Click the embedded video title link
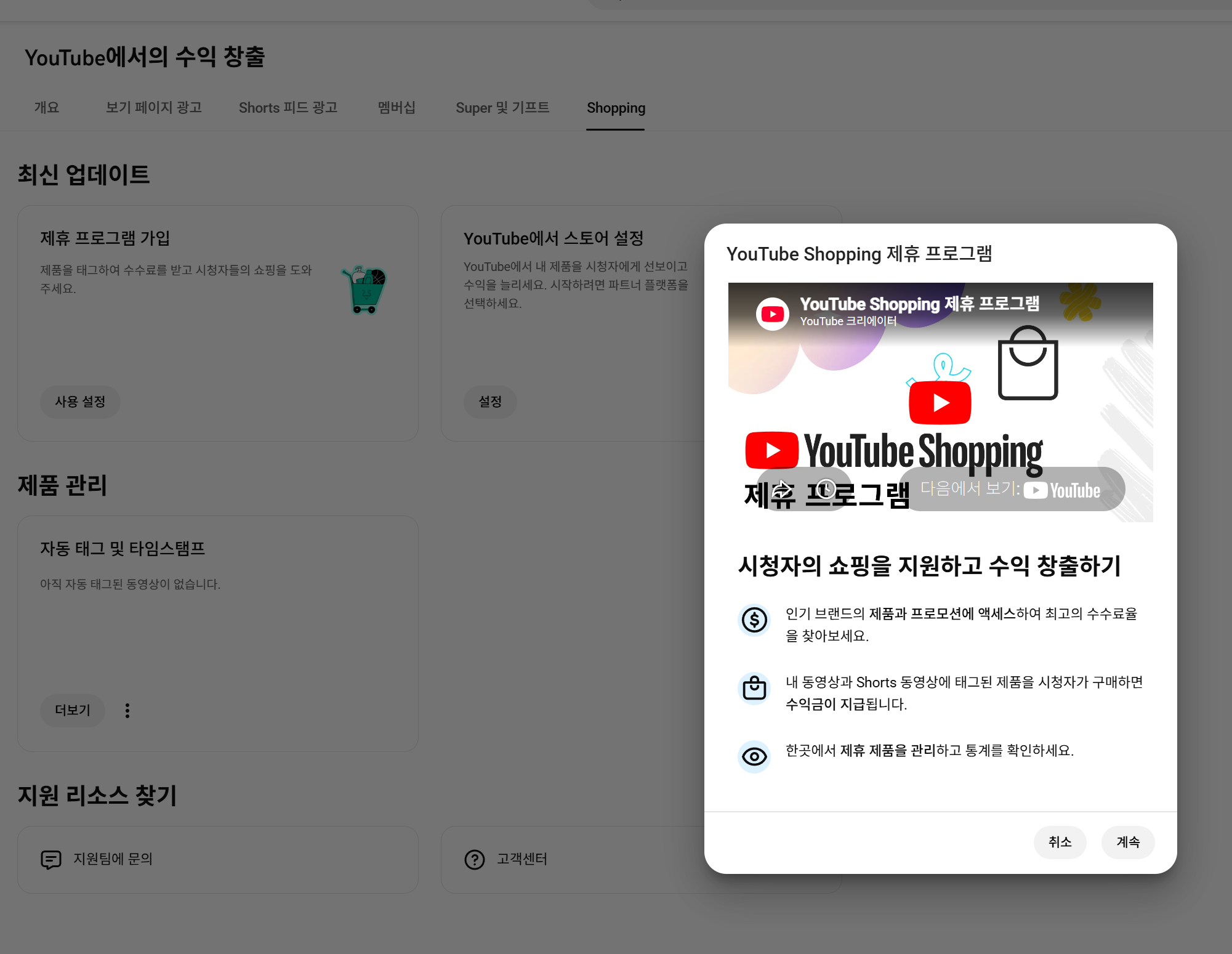 click(919, 304)
